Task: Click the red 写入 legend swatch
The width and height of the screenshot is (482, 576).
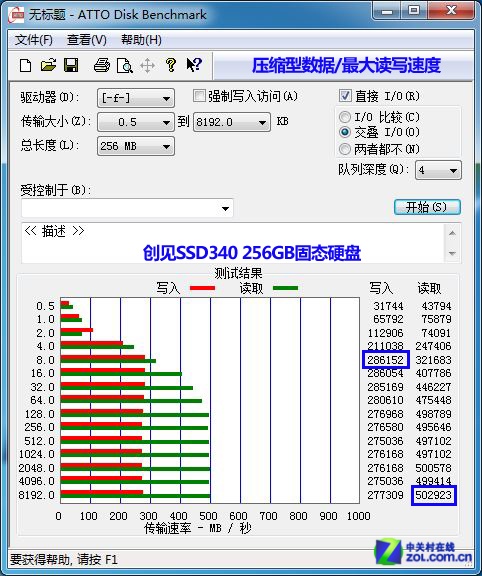Action: coord(202,288)
